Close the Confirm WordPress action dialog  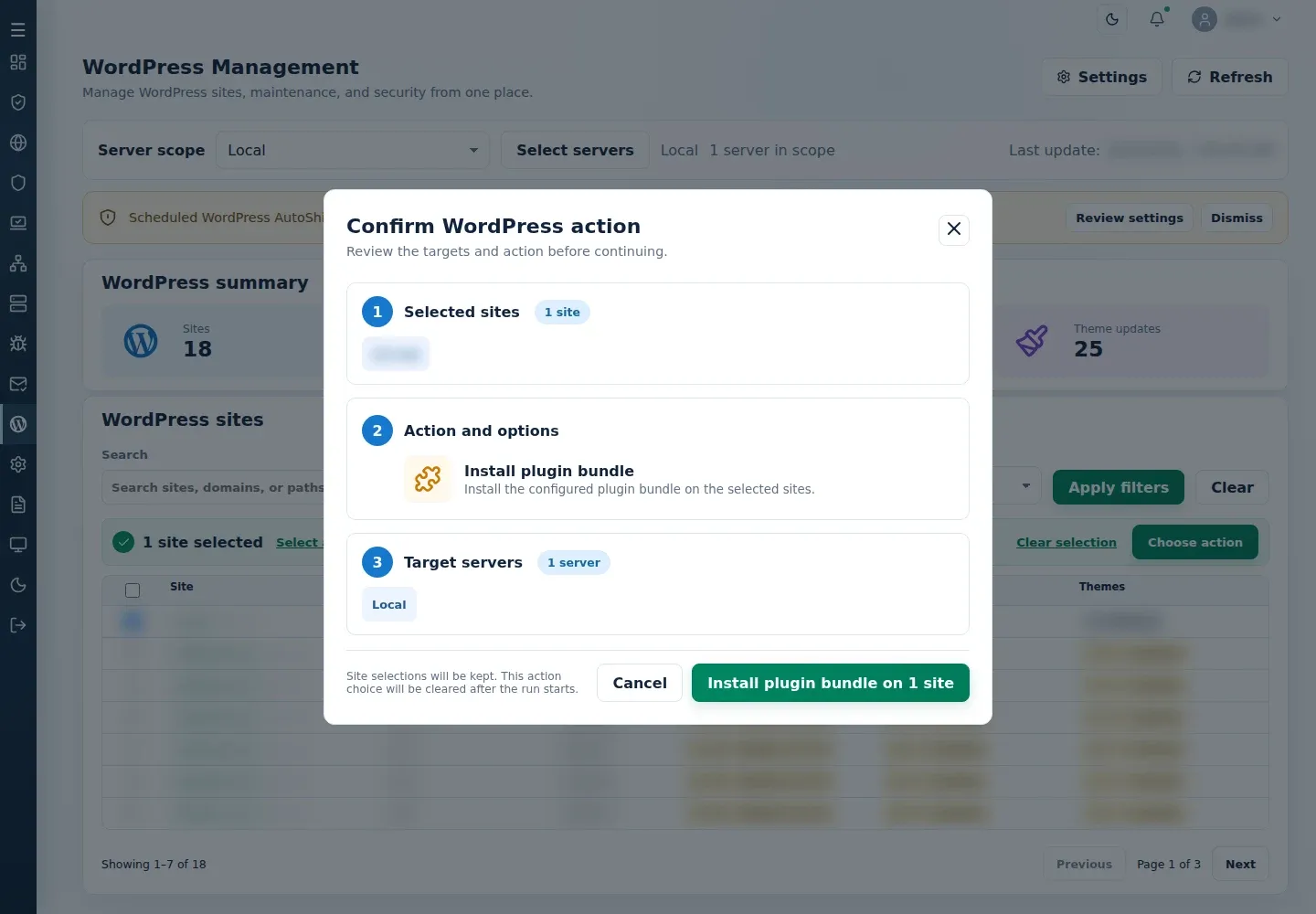point(954,229)
